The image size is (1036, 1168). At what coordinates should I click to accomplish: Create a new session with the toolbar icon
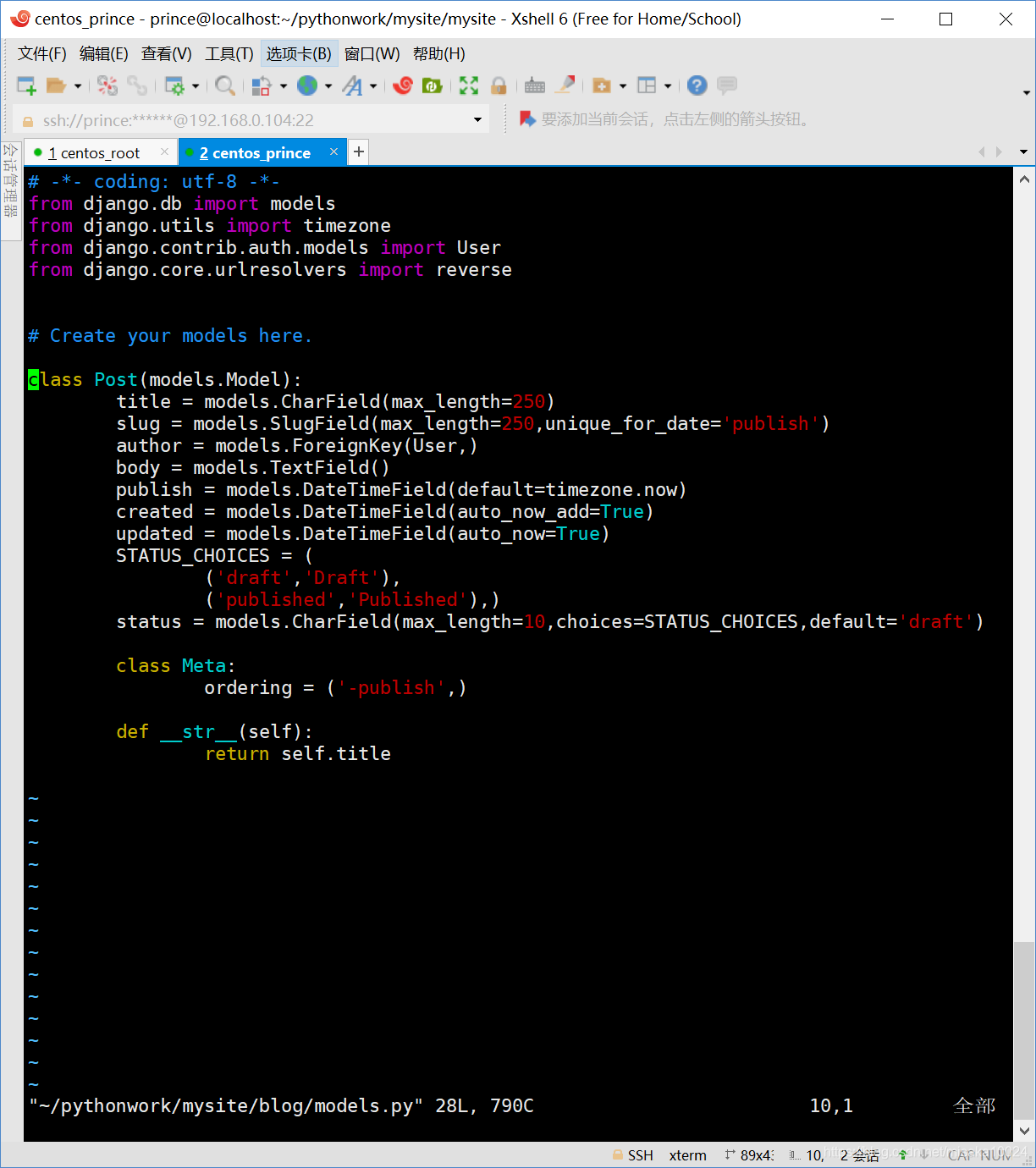point(26,85)
